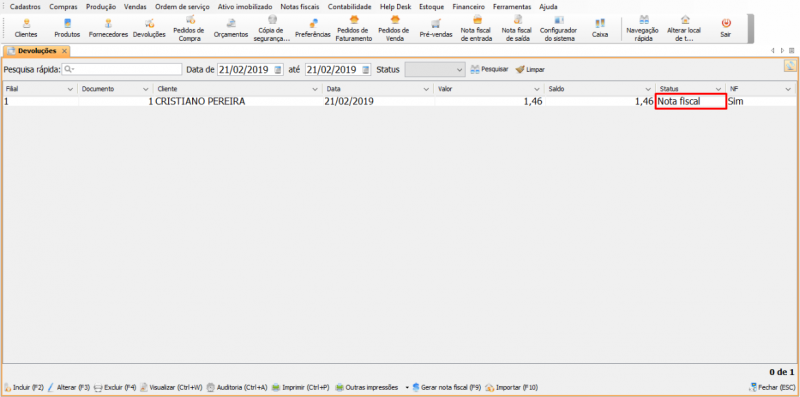The image size is (800, 397).
Task: Open the Ordem de serviço menu
Action: (x=182, y=7)
